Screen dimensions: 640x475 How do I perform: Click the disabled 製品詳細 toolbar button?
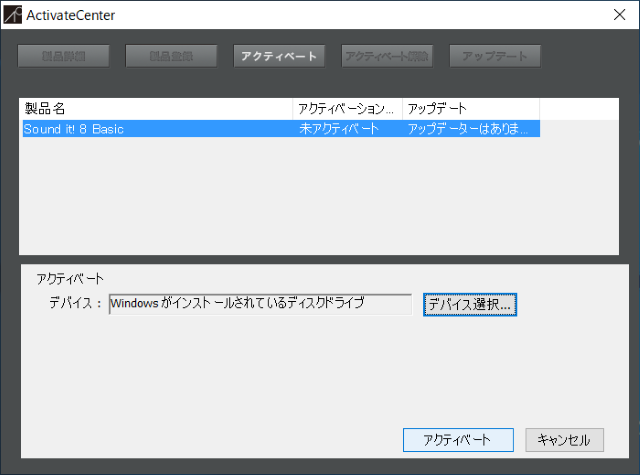point(64,56)
